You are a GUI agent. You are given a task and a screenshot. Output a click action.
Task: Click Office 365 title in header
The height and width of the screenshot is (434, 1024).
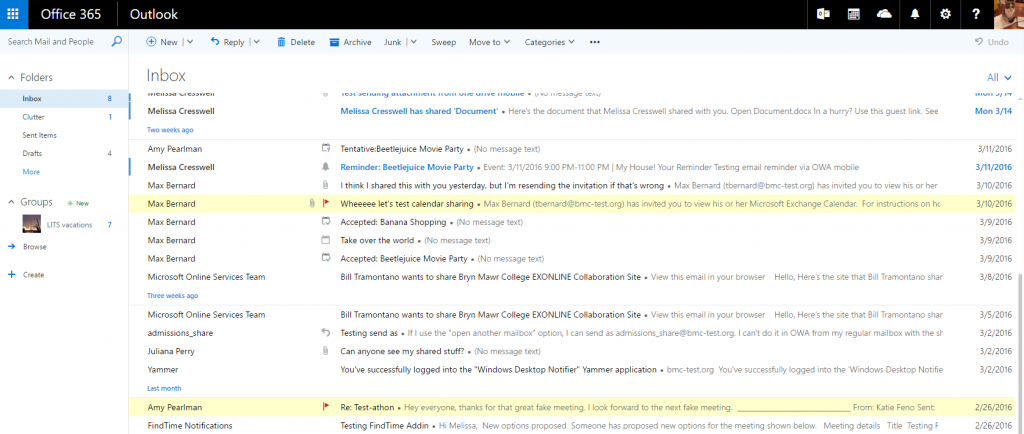point(72,14)
